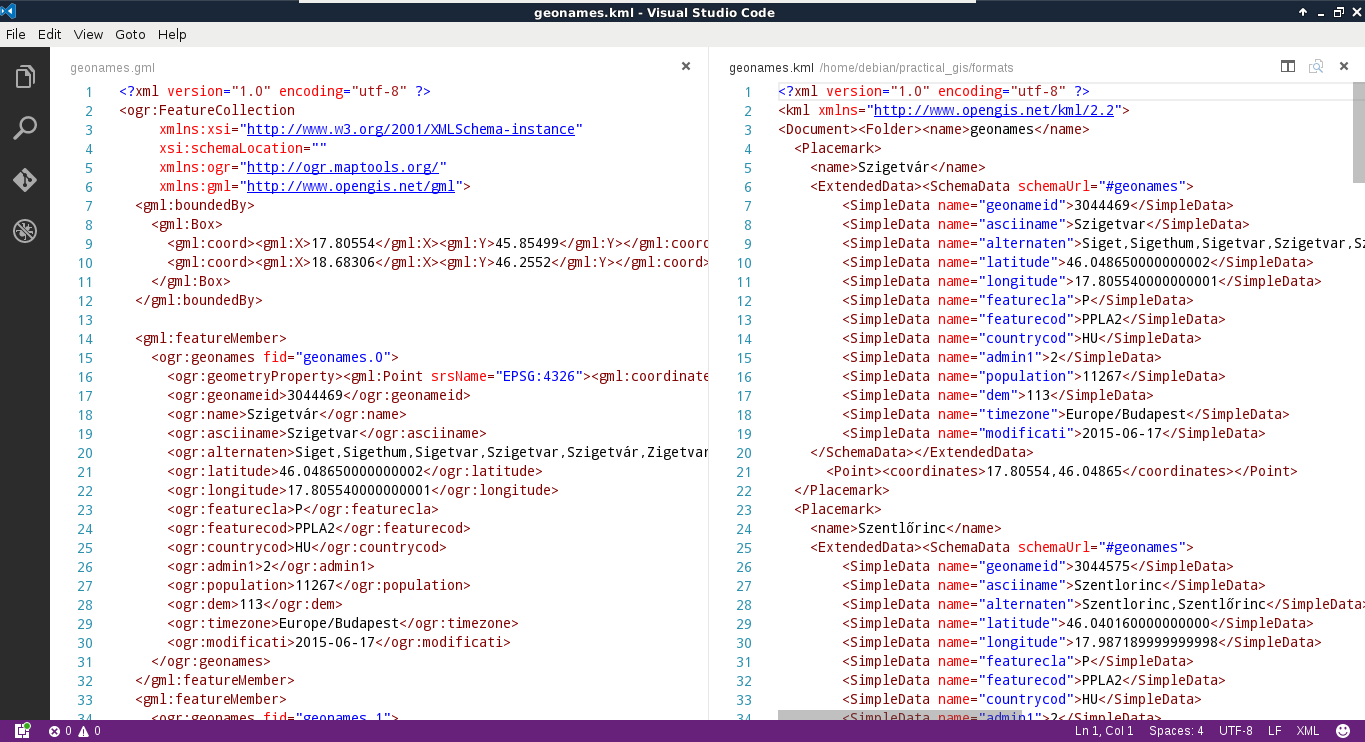
Task: Open the ogr.maptools.org link
Action: tap(343, 167)
